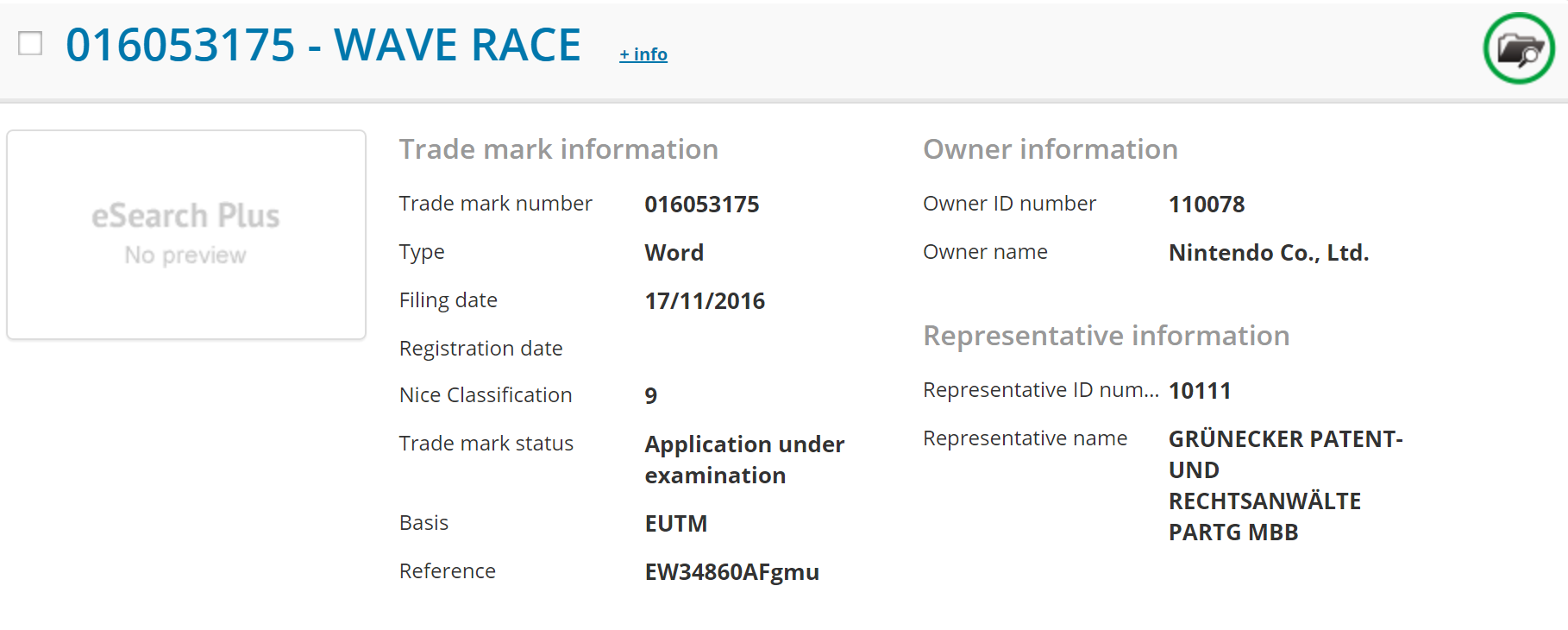This screenshot has width=1568, height=630.
Task: Expand the + info link
Action: tap(643, 54)
